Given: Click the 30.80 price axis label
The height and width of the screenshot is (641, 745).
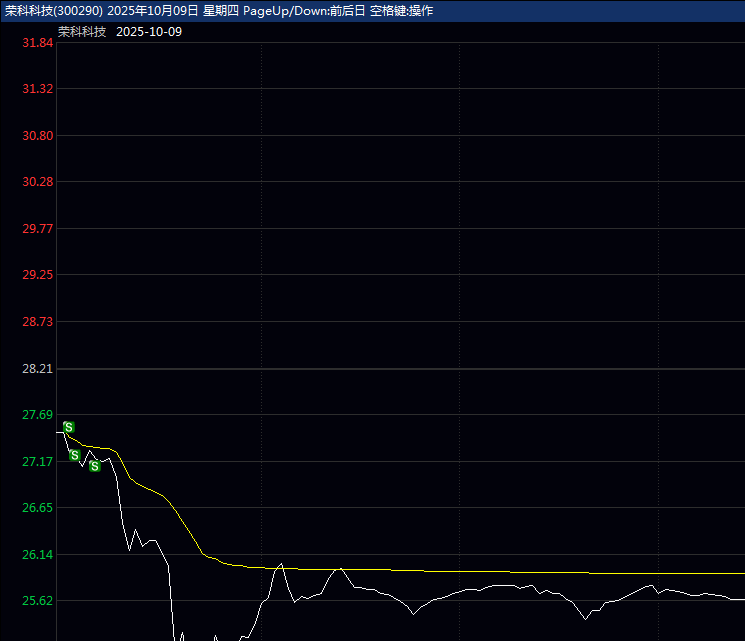Looking at the screenshot, I should [37, 136].
